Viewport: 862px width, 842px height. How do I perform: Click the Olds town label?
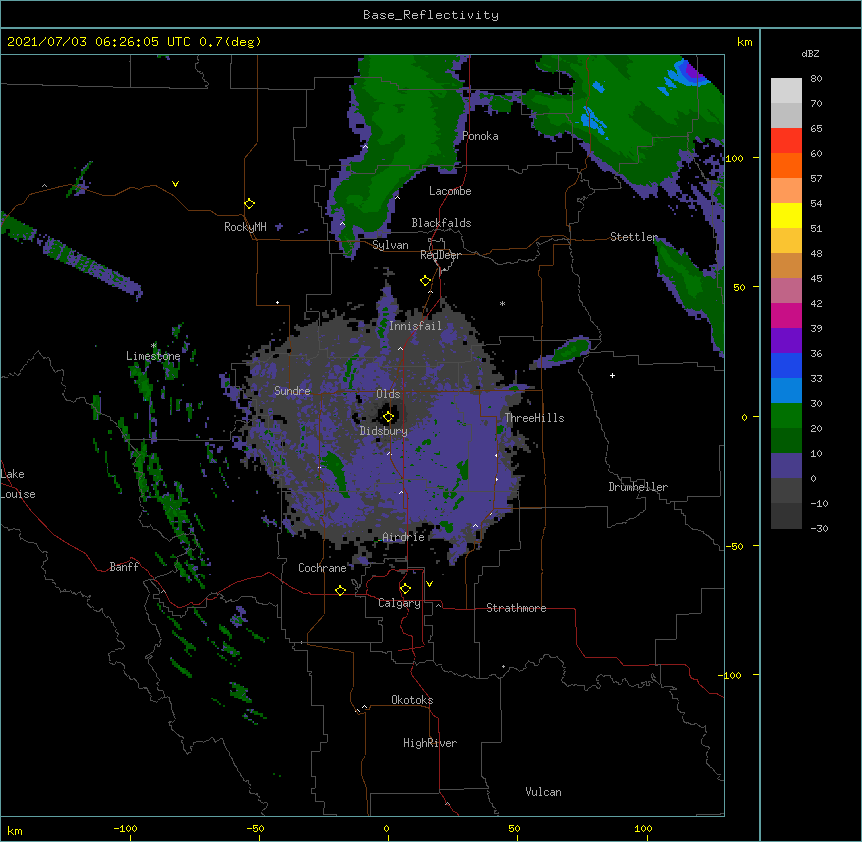388,394
